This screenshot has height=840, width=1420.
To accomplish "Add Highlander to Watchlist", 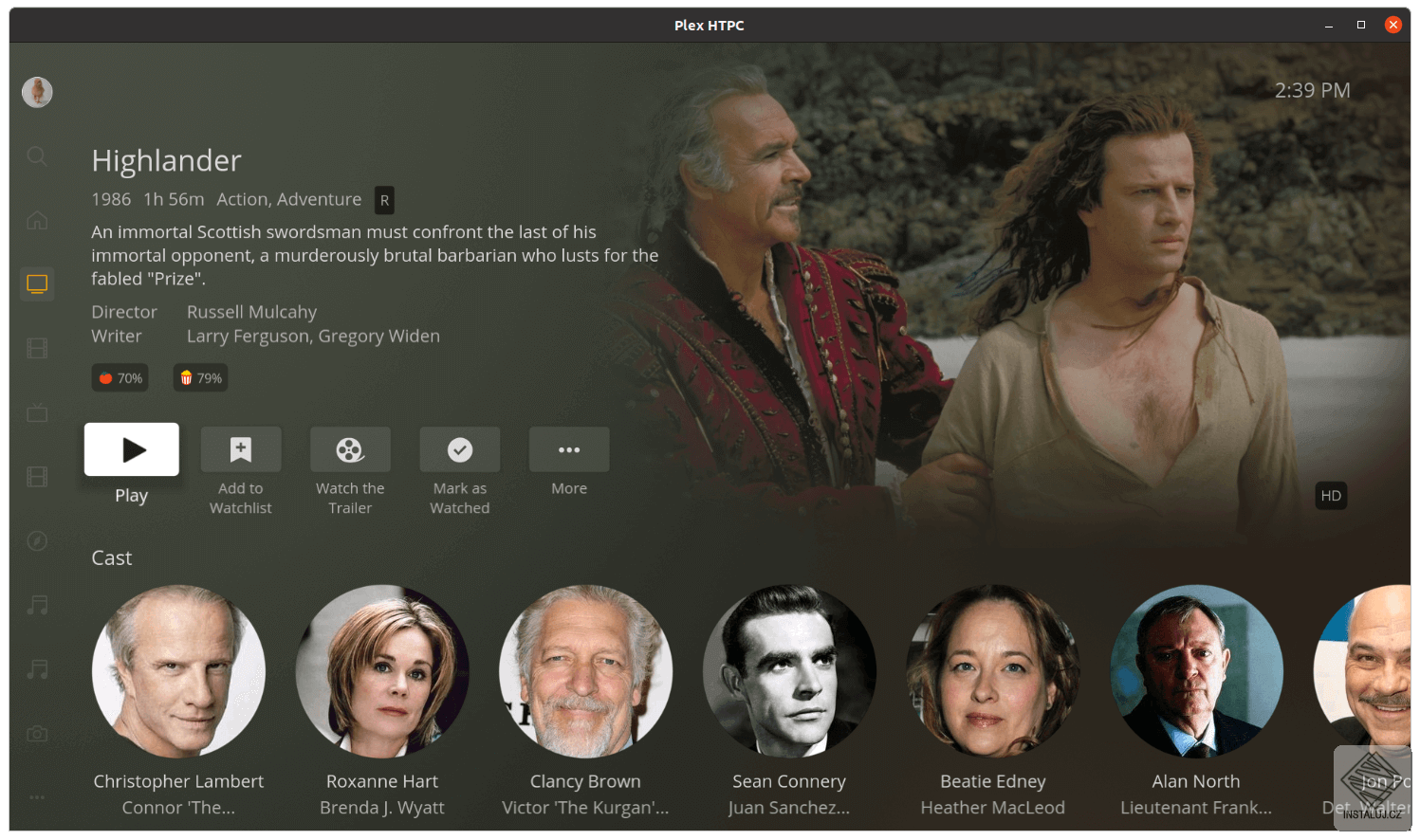I will pos(241,449).
